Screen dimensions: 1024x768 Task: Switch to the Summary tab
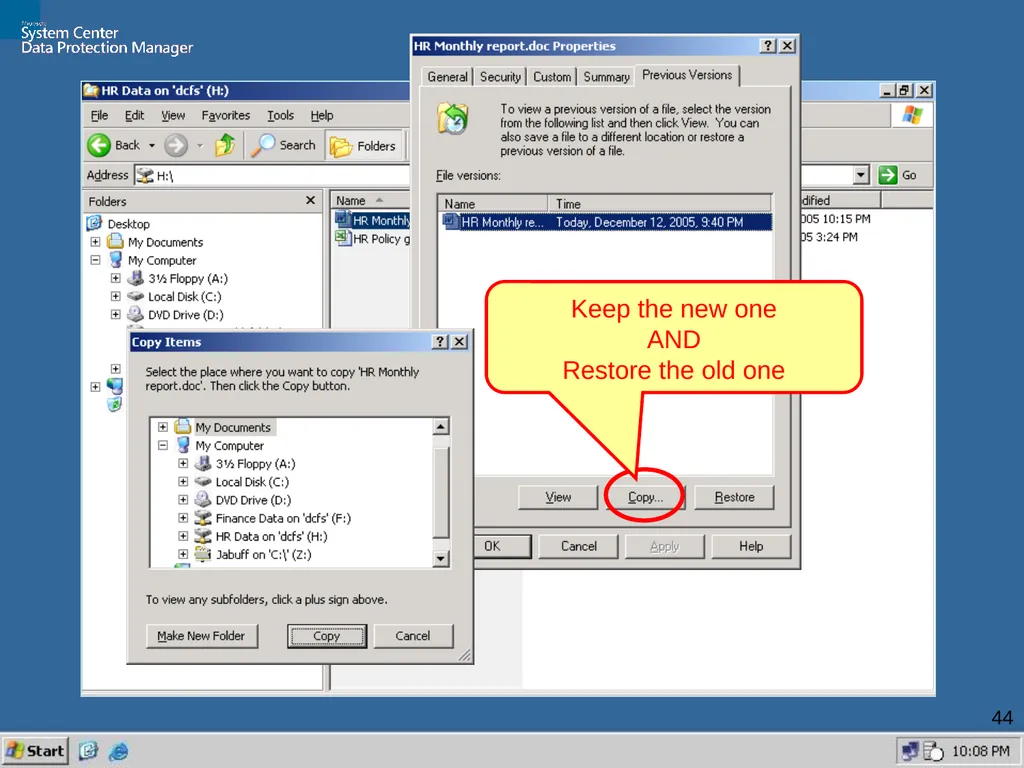click(606, 77)
